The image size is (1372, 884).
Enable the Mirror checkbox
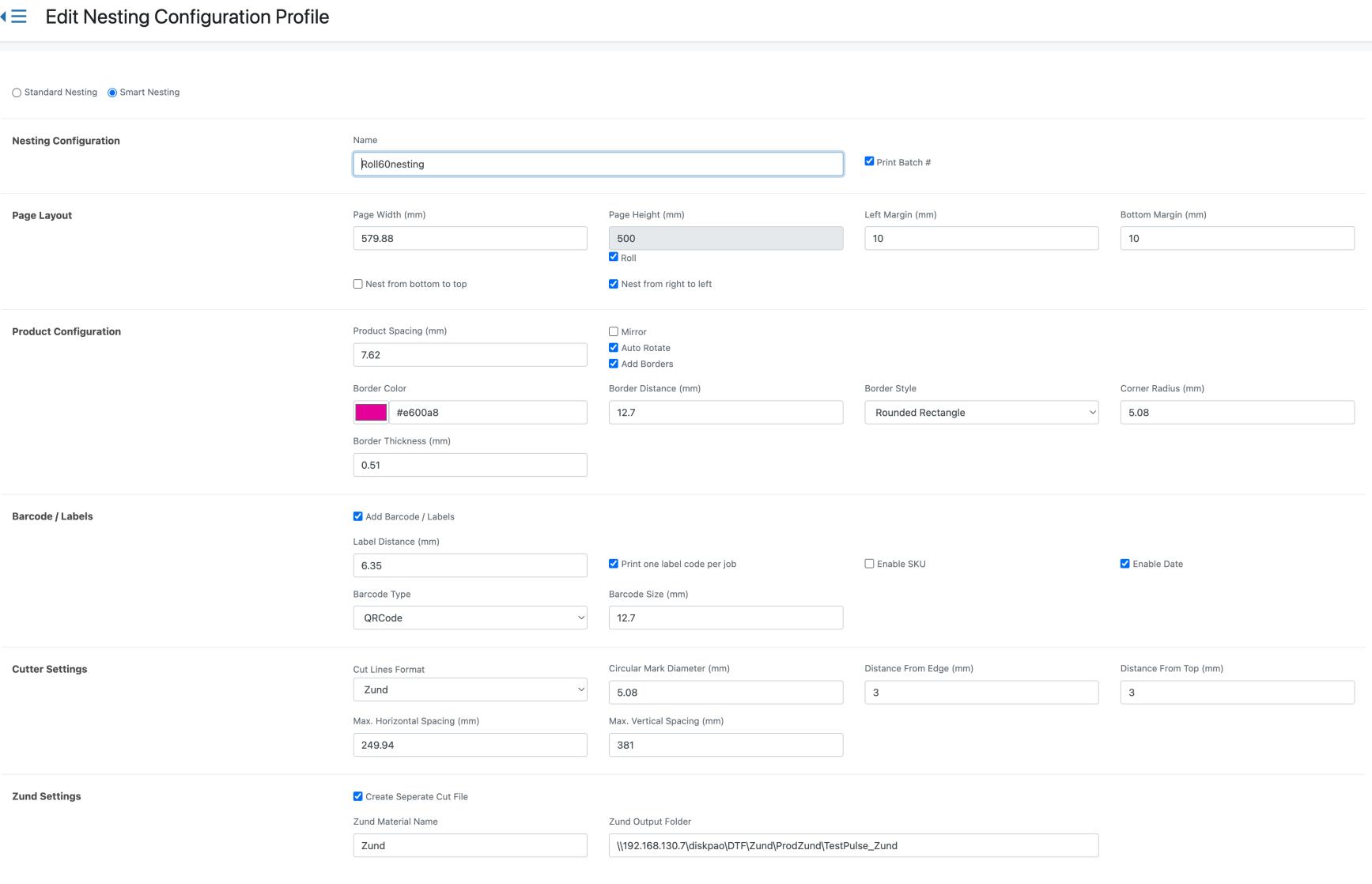(614, 332)
